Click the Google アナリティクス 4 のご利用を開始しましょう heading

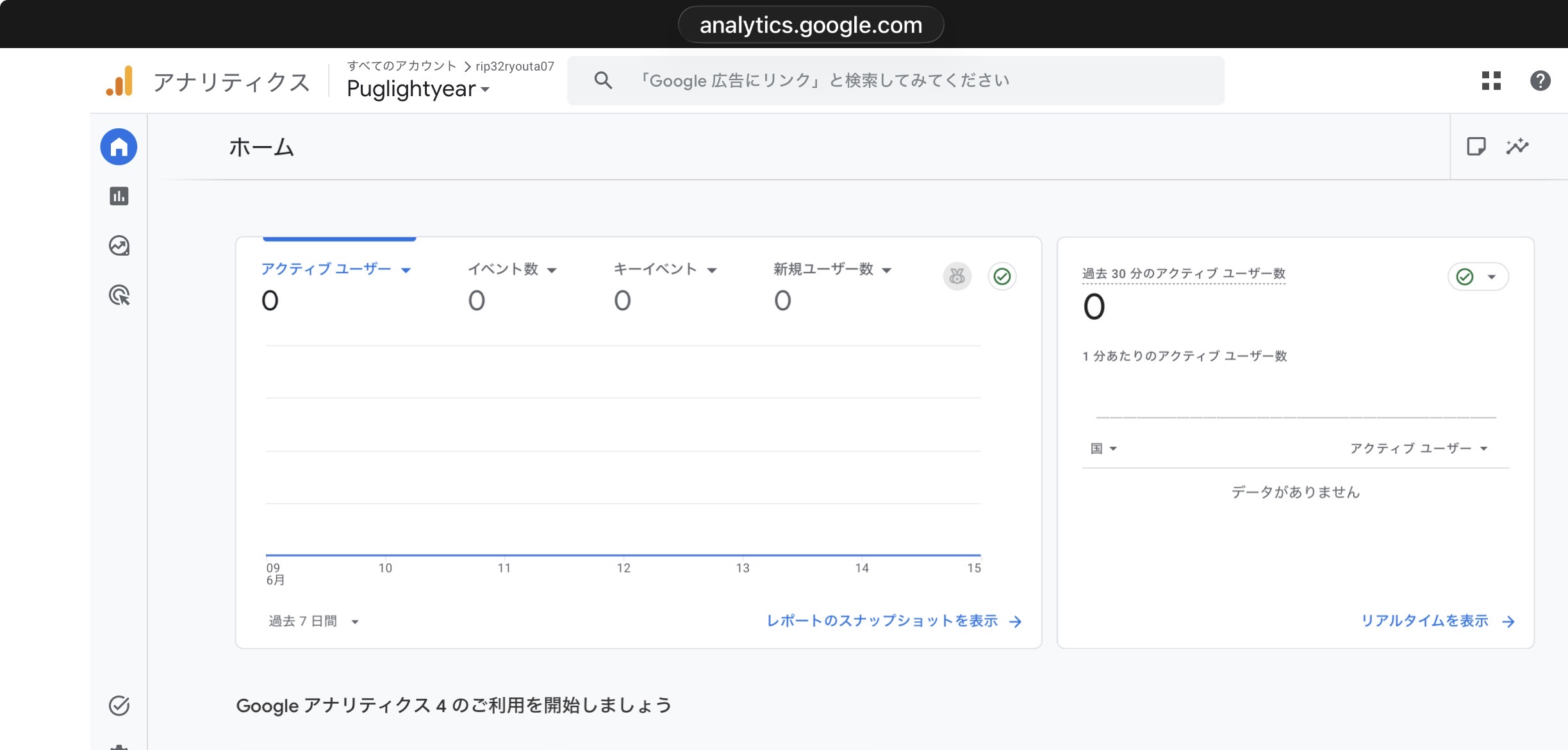tap(454, 706)
